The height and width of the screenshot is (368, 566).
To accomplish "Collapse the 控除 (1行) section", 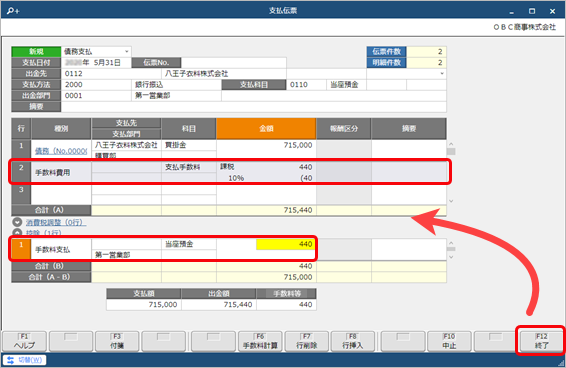I will (17, 233).
